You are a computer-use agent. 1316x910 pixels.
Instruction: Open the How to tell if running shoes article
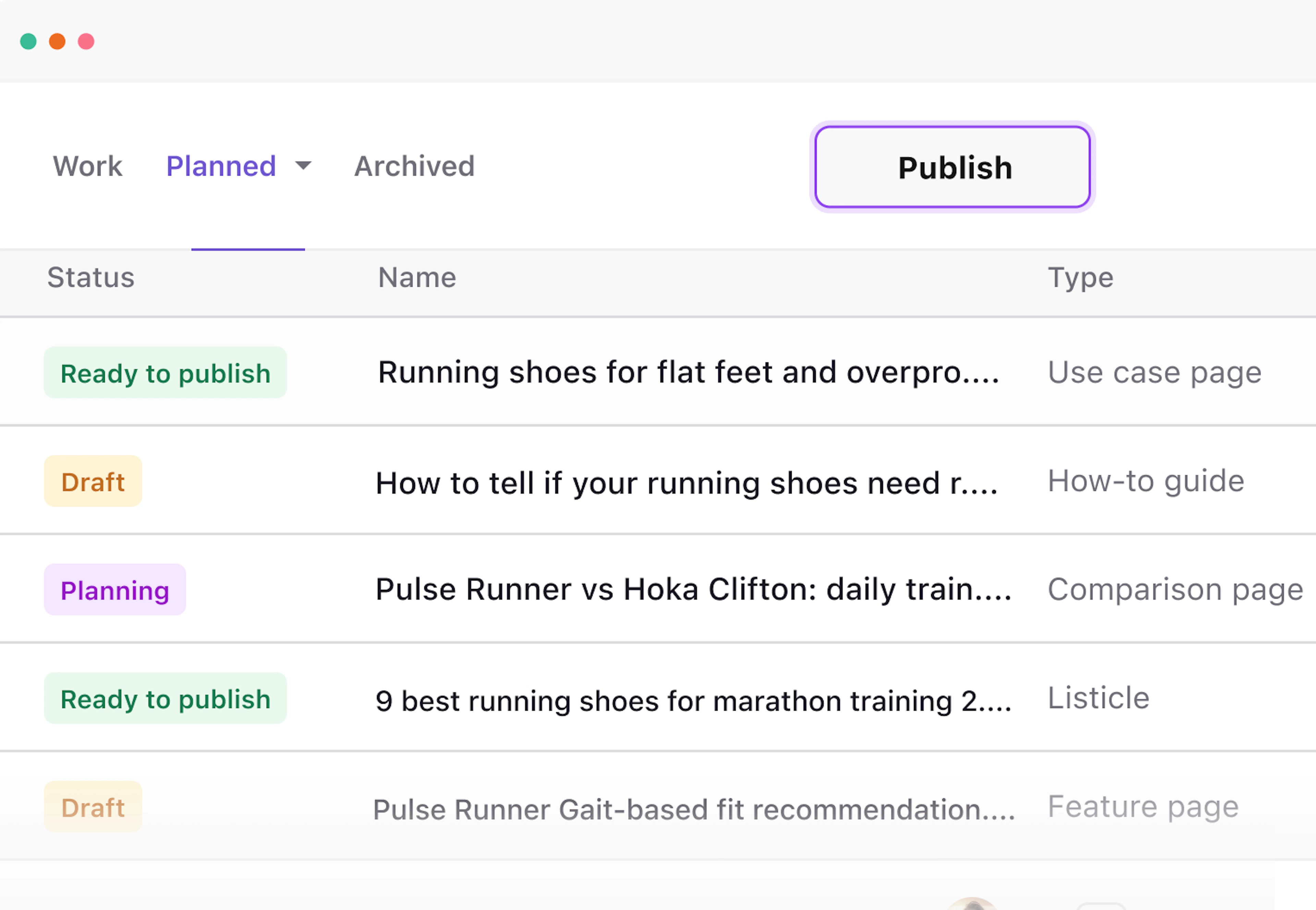point(686,483)
